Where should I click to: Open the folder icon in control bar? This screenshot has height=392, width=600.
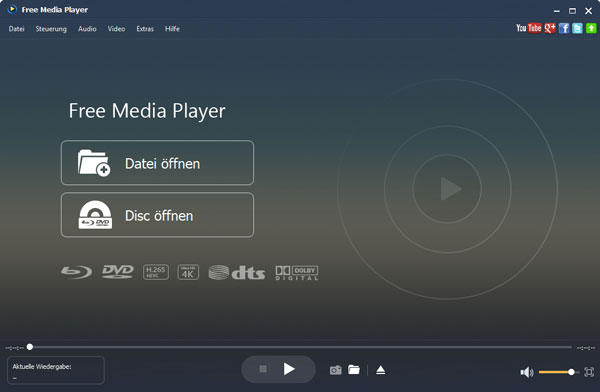(354, 370)
